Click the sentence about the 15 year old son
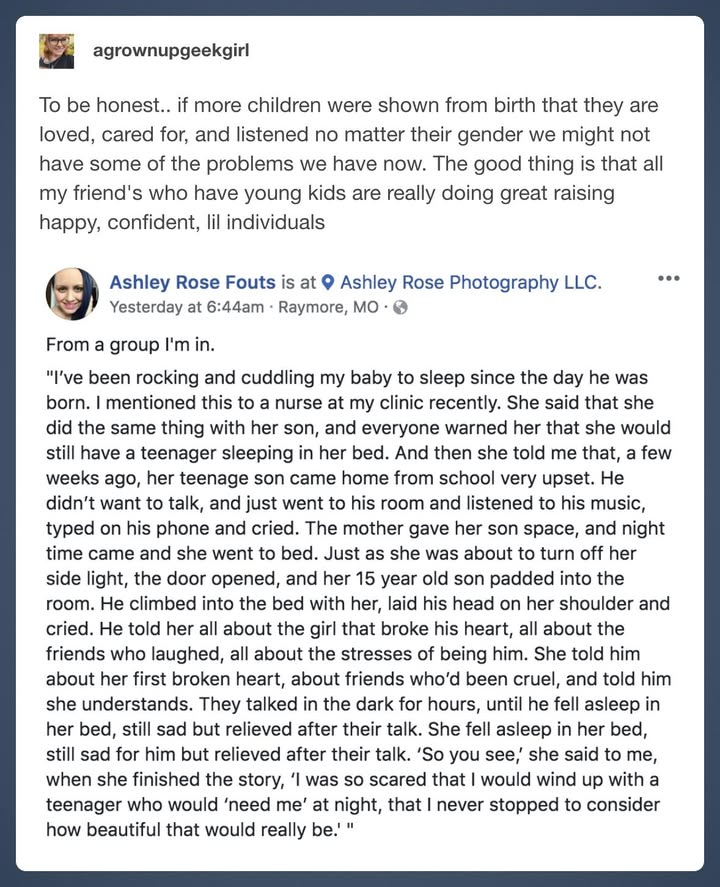Image resolution: width=720 pixels, height=887 pixels. [x=359, y=579]
